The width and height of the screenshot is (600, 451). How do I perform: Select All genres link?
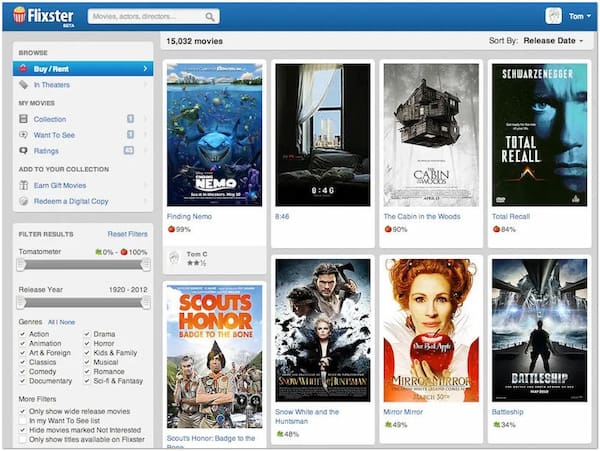click(52, 322)
